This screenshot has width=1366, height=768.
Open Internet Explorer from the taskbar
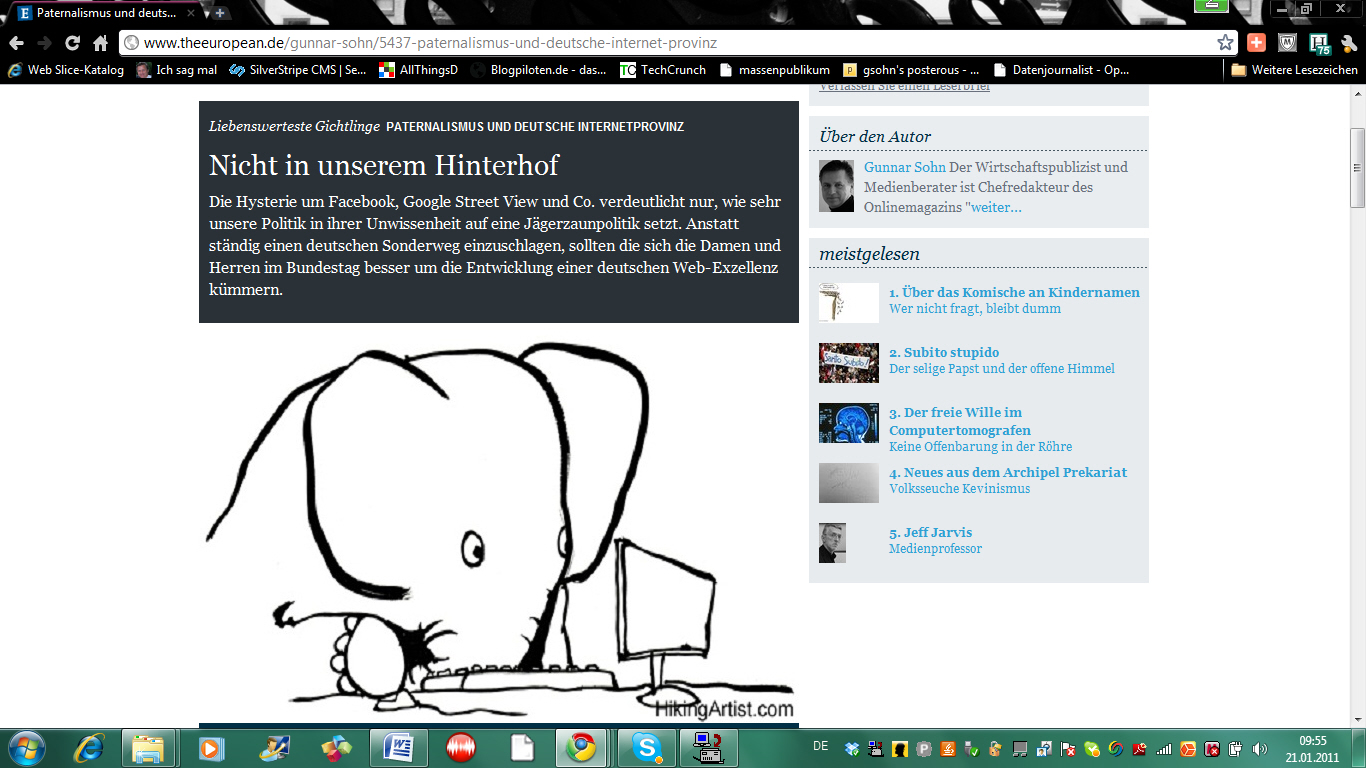89,748
